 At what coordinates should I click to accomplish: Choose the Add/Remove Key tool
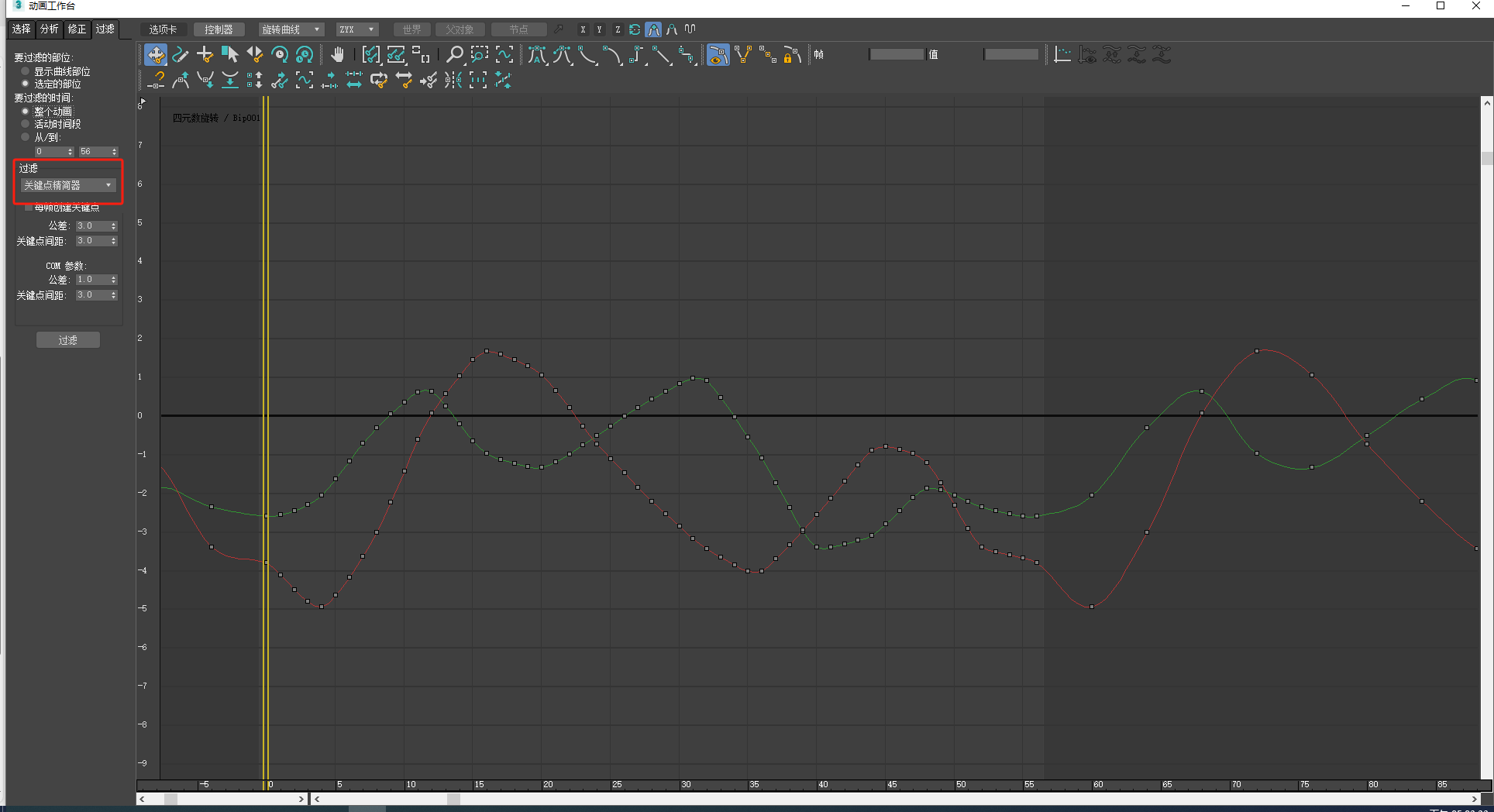coord(205,55)
